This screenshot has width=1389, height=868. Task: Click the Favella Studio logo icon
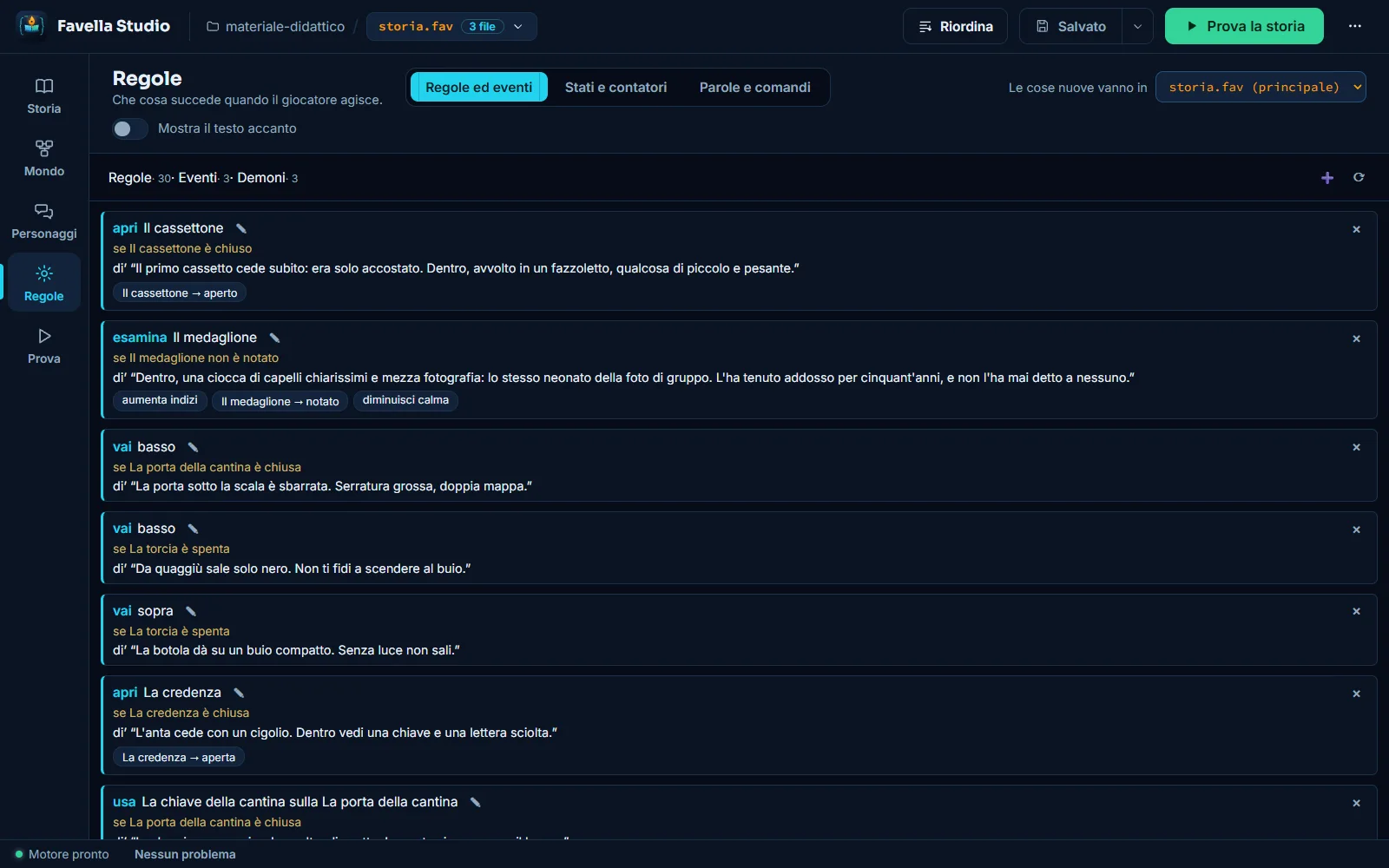(32, 26)
